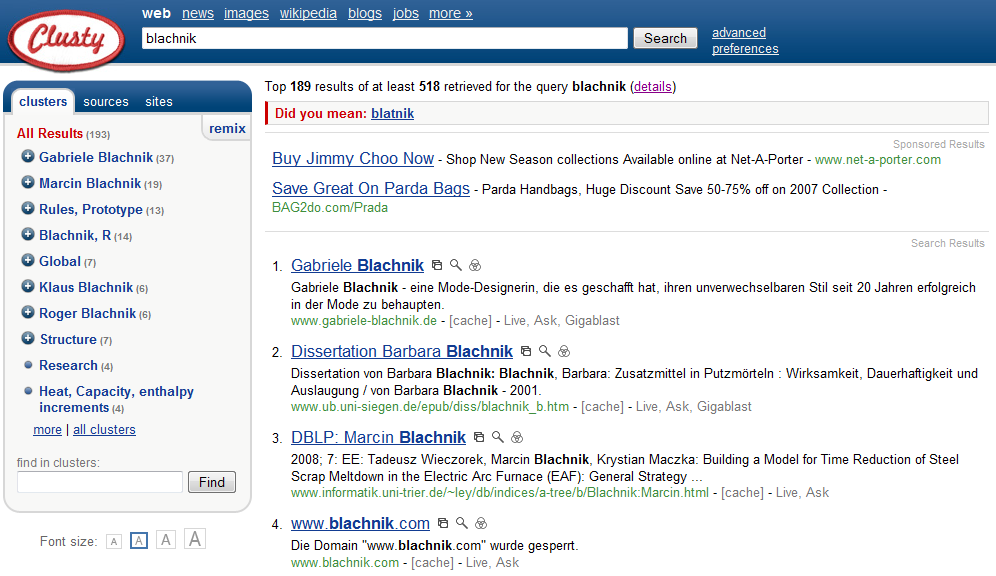The width and height of the screenshot is (996, 576).
Task: Preview the Gabriele Blachnik result with magnifier icon
Action: (x=455, y=265)
